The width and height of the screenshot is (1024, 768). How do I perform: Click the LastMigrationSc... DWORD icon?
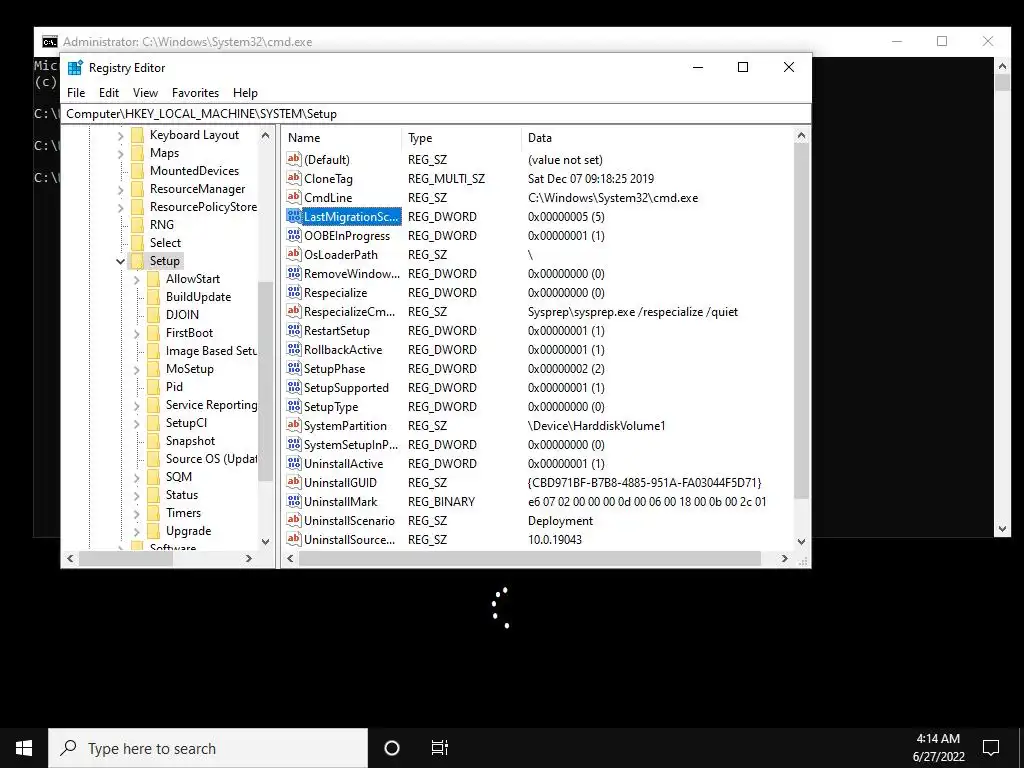click(x=294, y=216)
